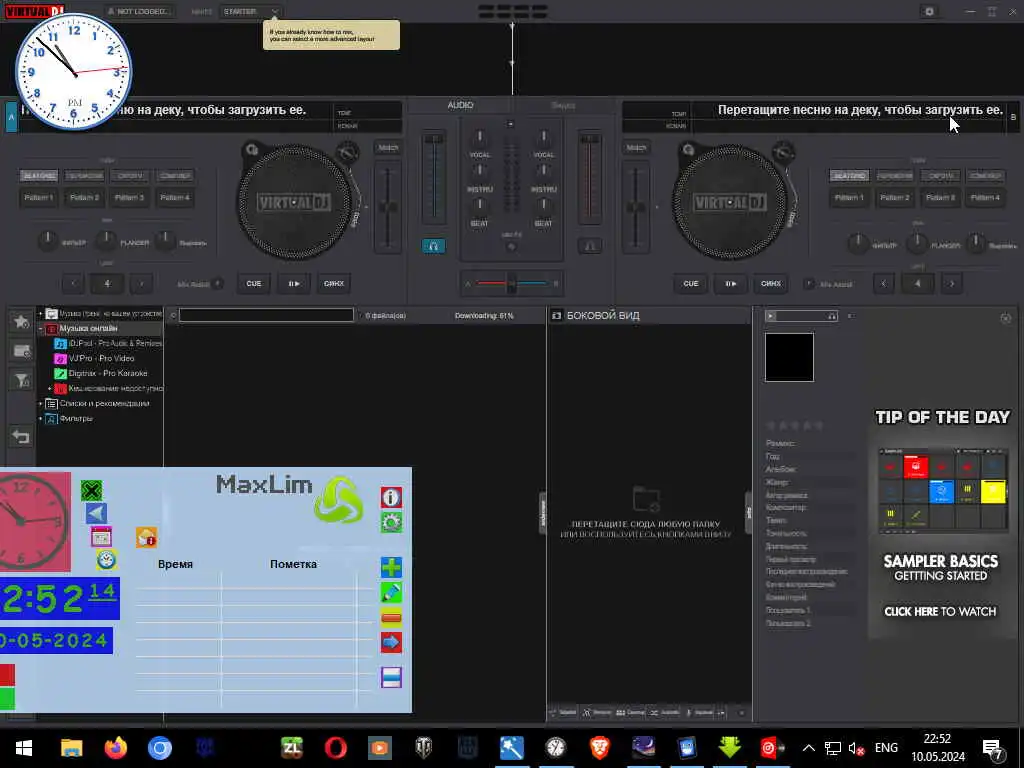
Task: Toggle СИНХ sync on left deck
Action: tap(334, 283)
